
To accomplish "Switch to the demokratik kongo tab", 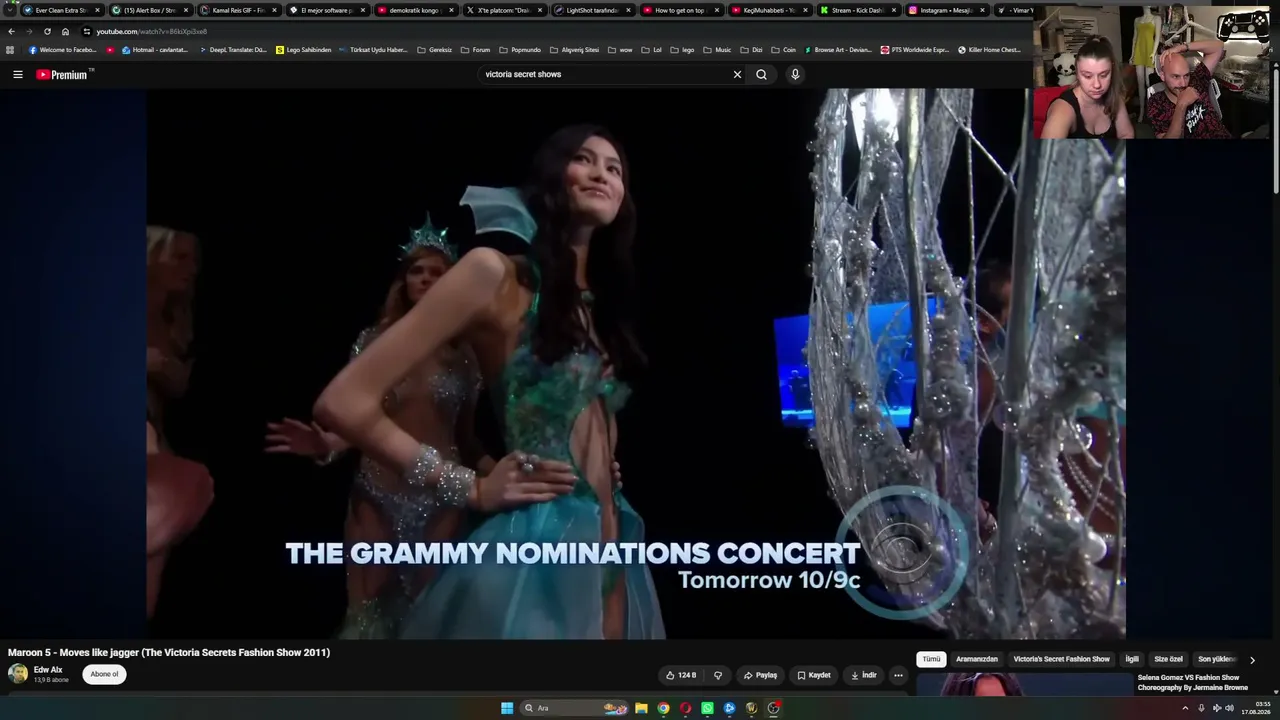I will tap(415, 10).
